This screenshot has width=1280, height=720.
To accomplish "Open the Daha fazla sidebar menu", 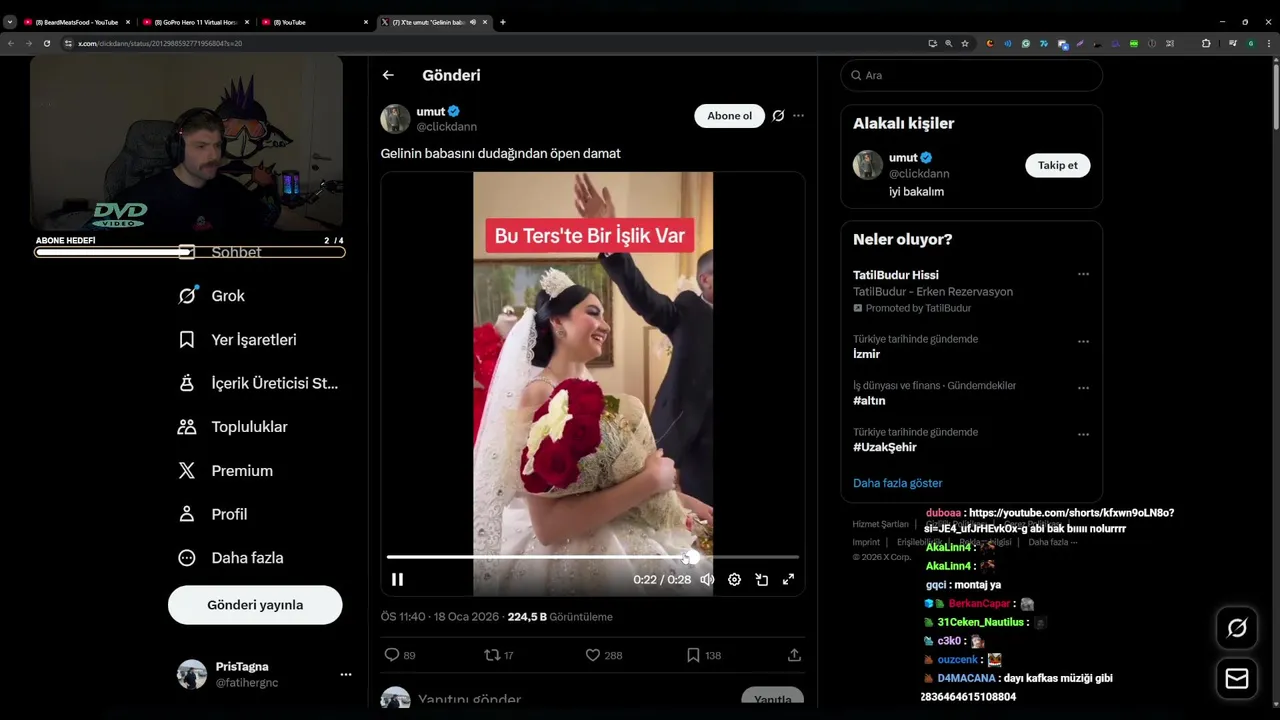I will tap(230, 558).
